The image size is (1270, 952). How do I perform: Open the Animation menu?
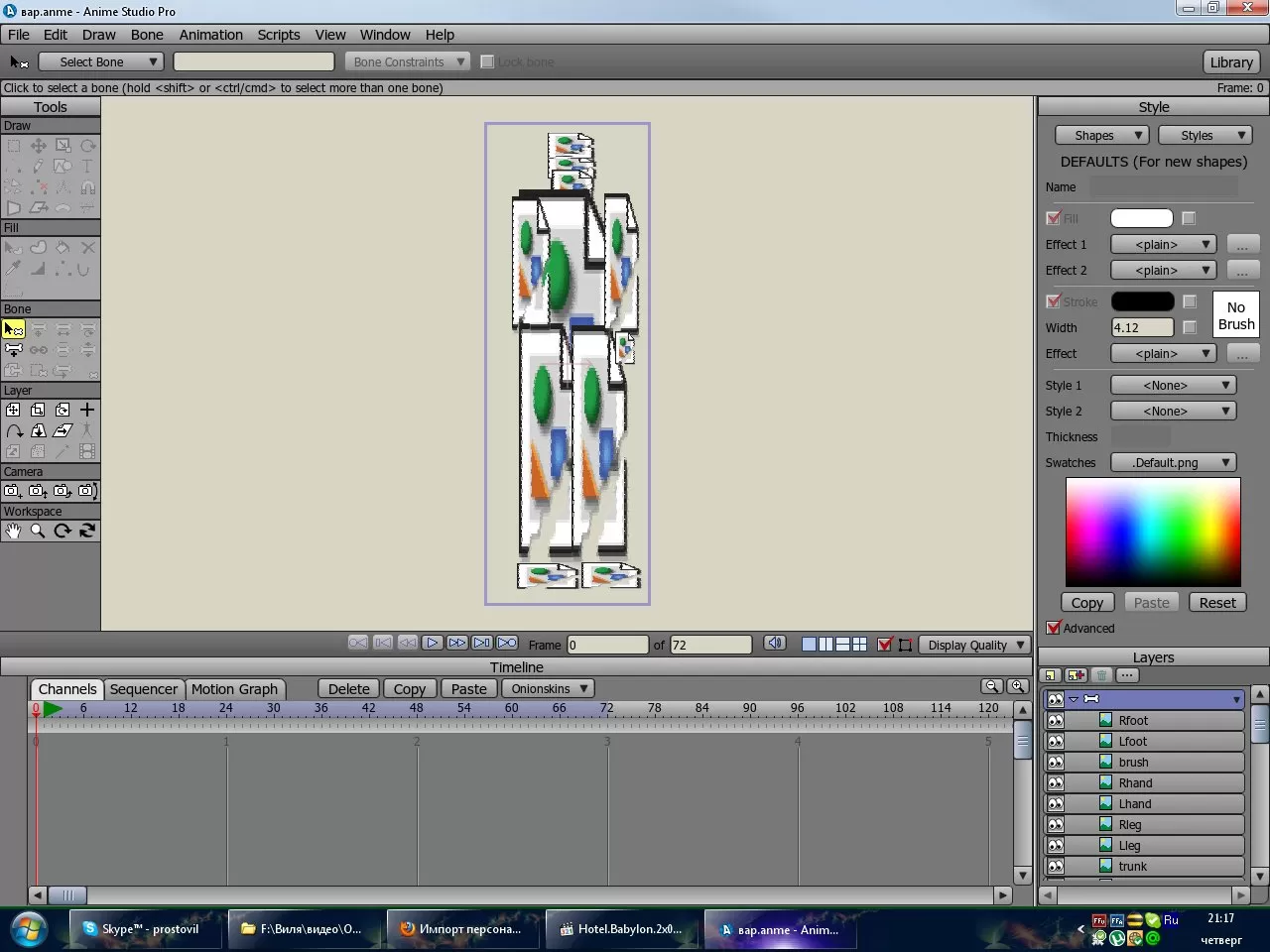[210, 35]
